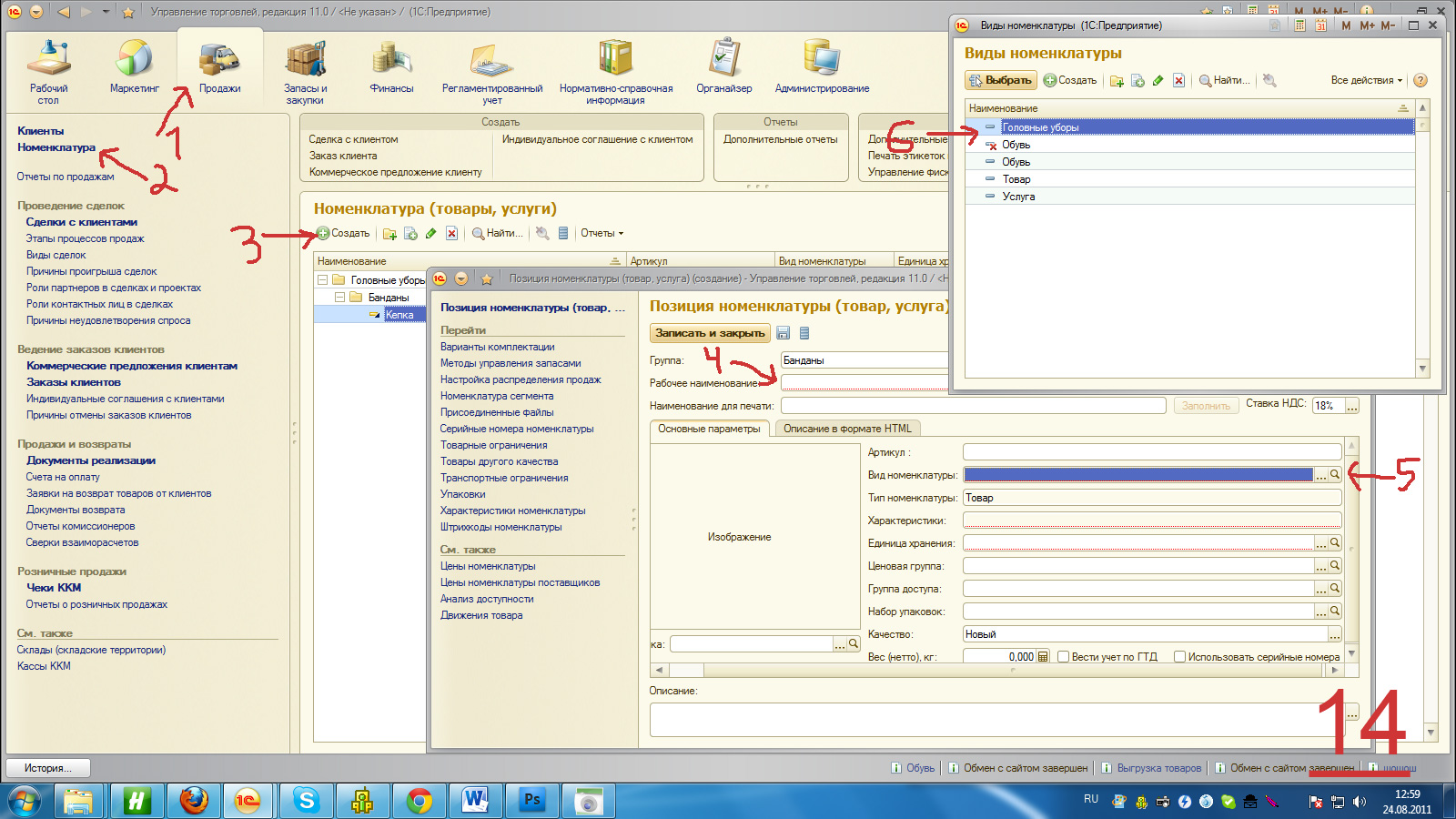Click История... button at bottom left
Viewport: 1456px width, 819px height.
pos(49,768)
